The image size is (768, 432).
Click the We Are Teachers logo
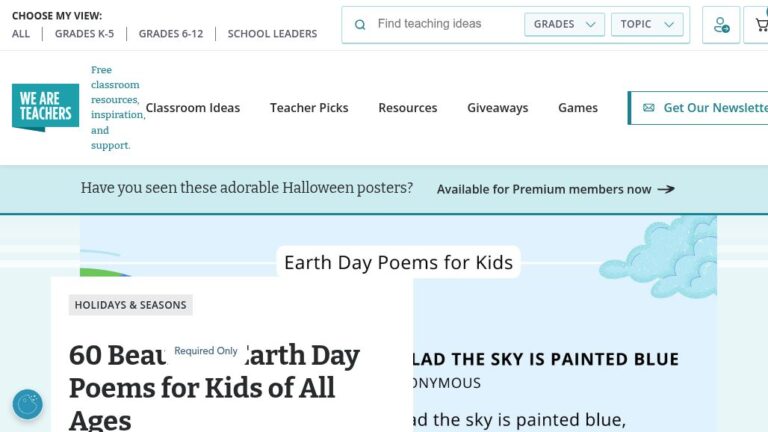(46, 107)
